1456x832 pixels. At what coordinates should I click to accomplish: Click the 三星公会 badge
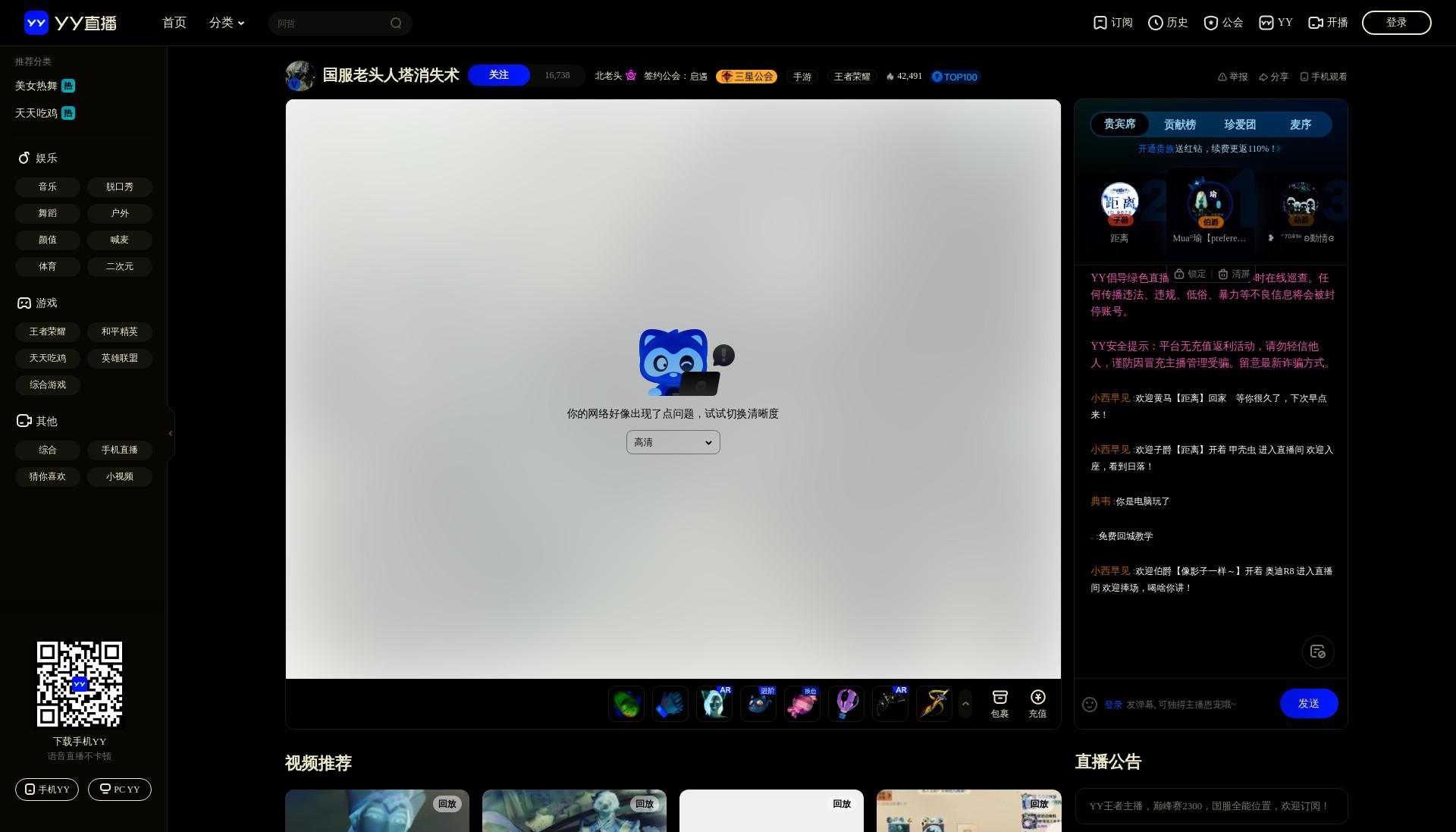(x=747, y=77)
